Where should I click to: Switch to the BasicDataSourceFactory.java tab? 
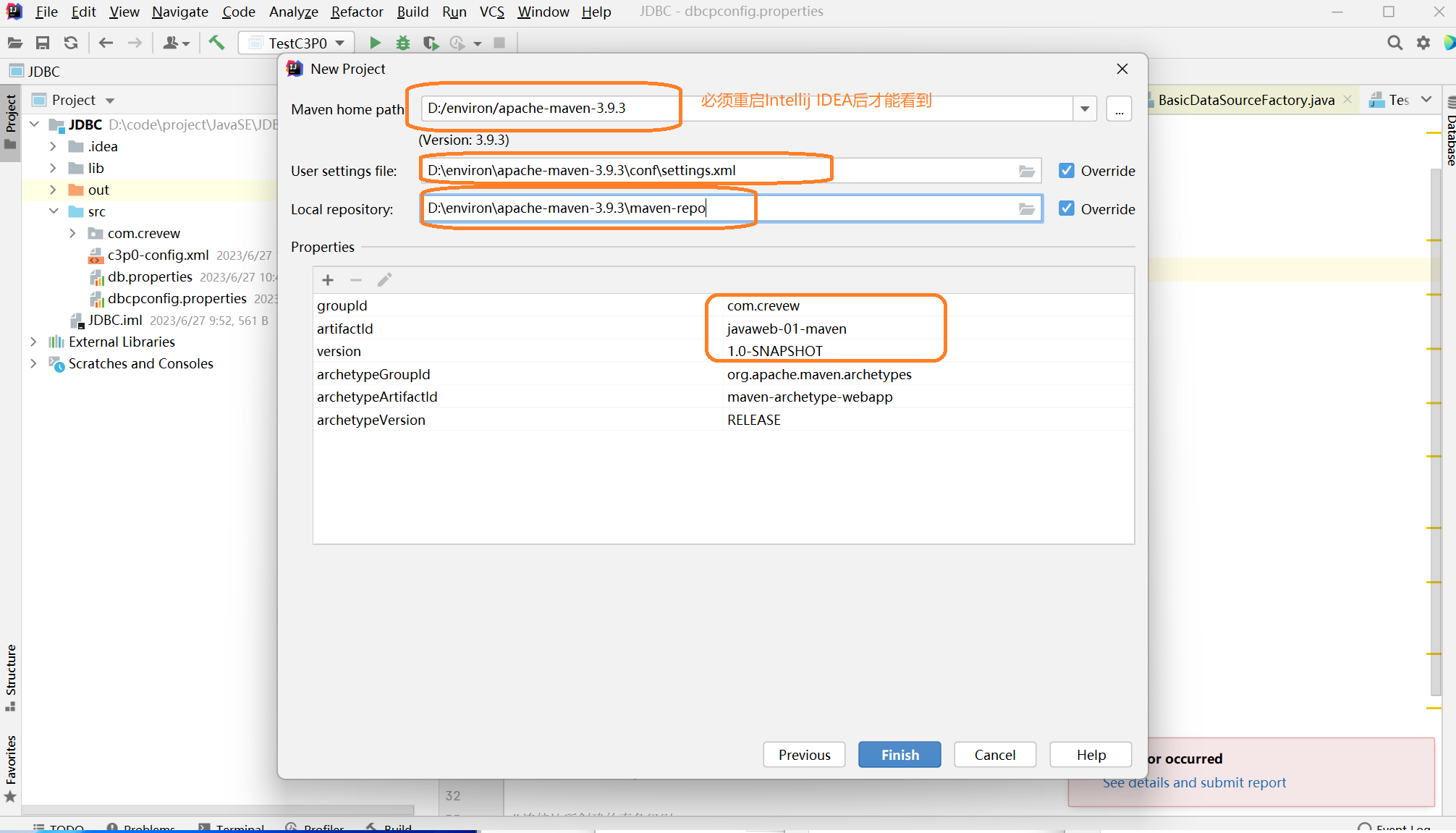tap(1246, 99)
